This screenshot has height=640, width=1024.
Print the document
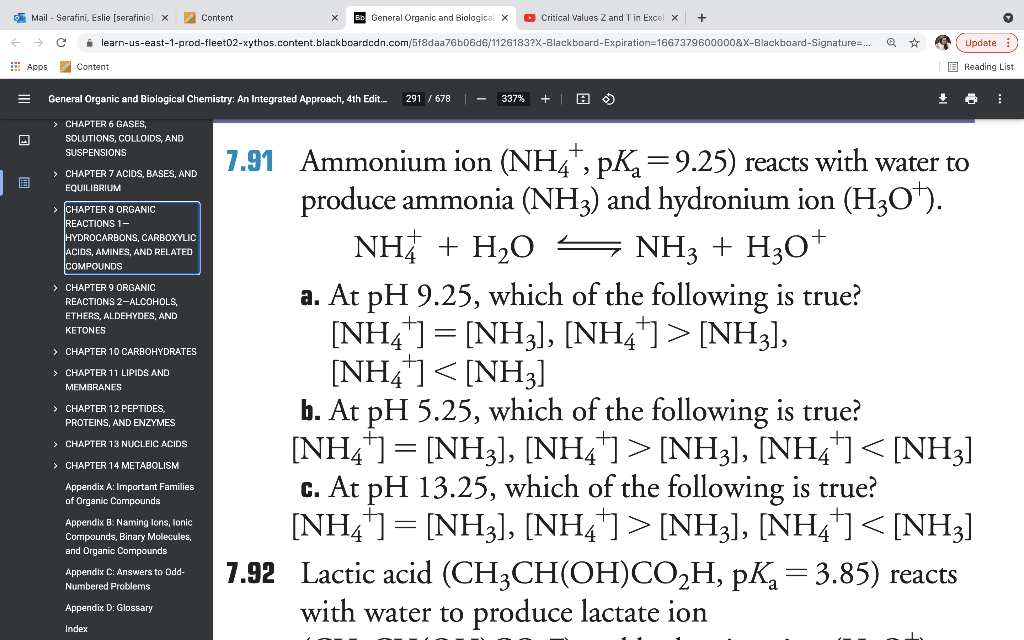pos(971,99)
